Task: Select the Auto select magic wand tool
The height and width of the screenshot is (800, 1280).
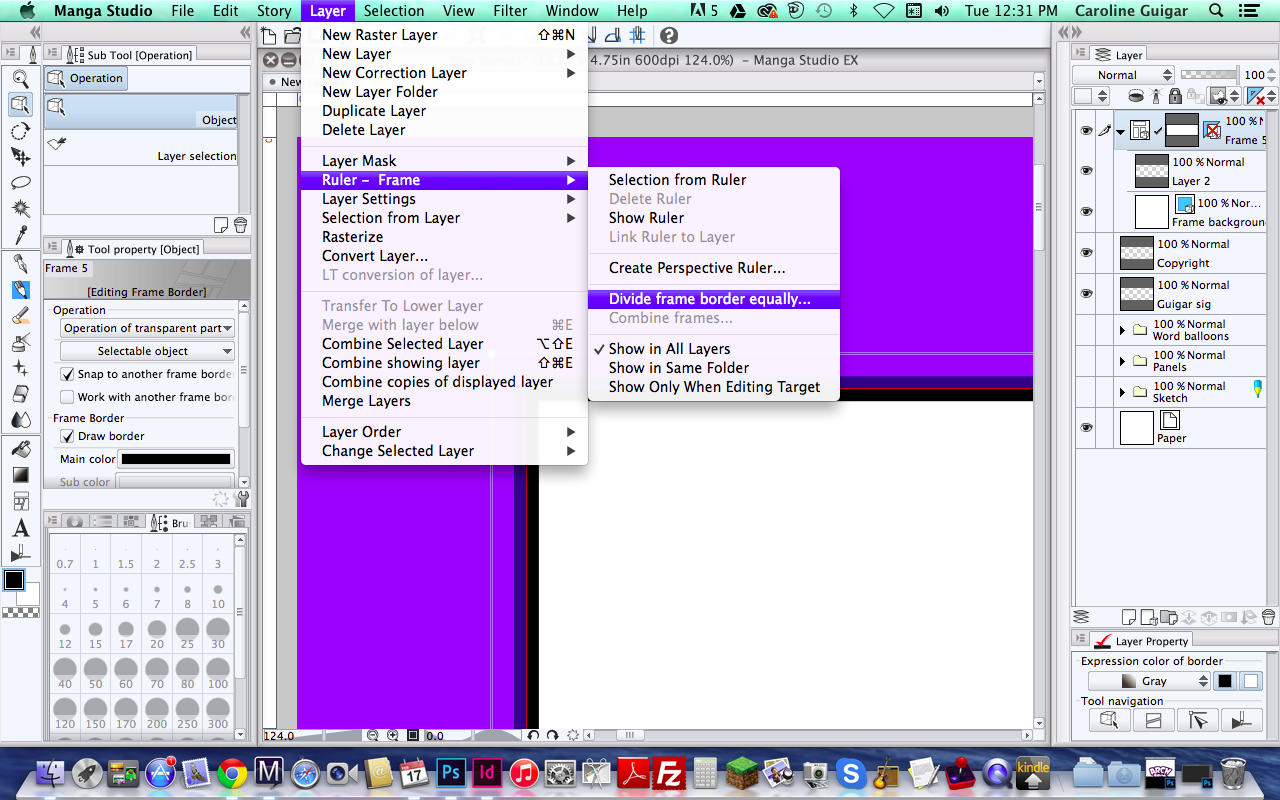Action: (20, 209)
